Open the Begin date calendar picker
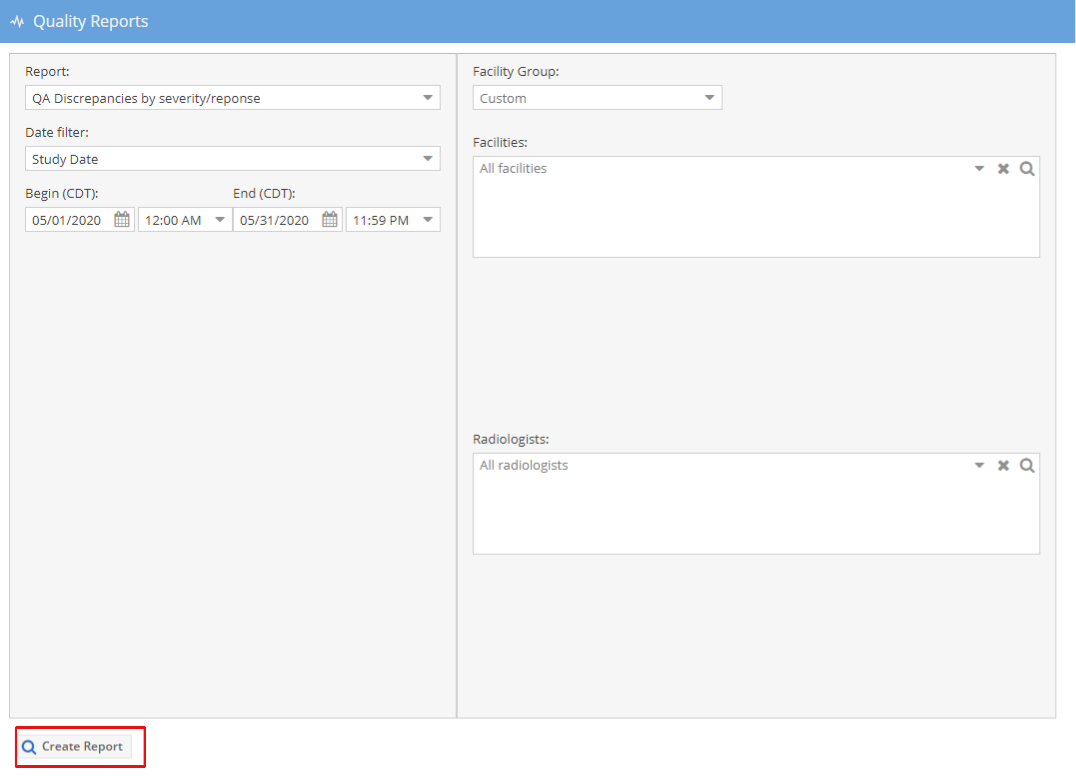The image size is (1076, 776). [x=121, y=220]
